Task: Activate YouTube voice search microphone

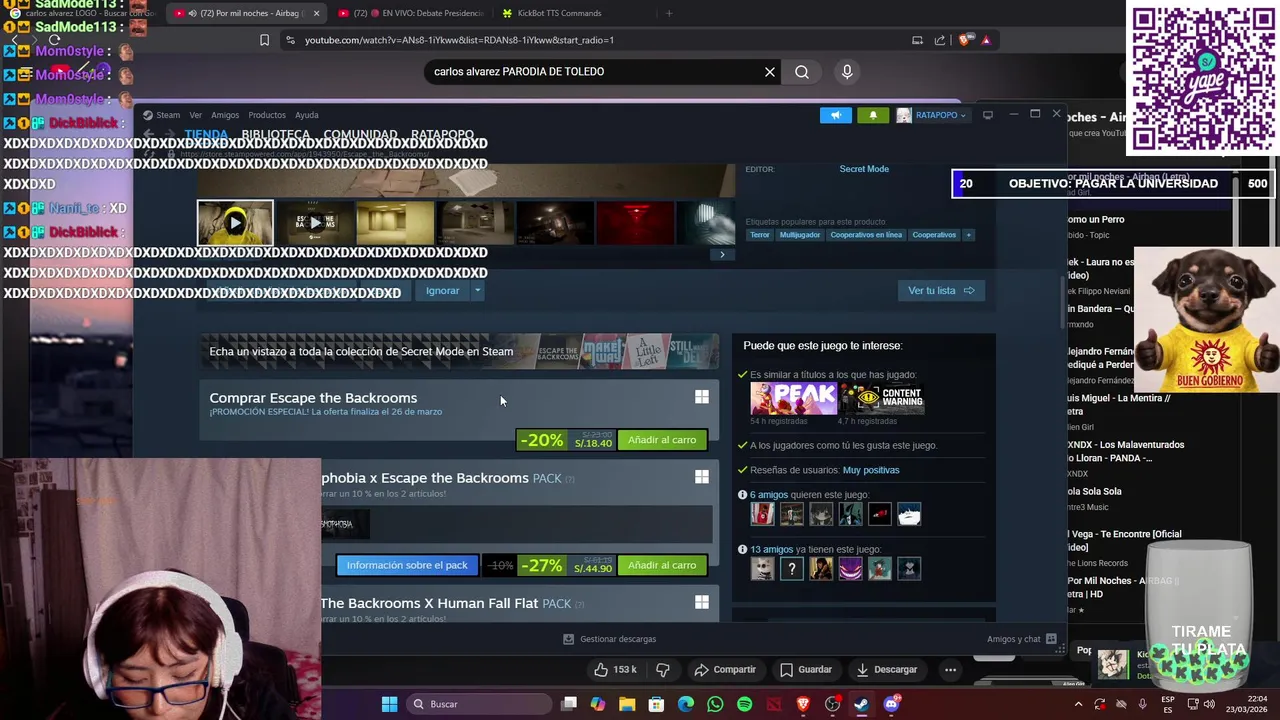Action: click(847, 72)
